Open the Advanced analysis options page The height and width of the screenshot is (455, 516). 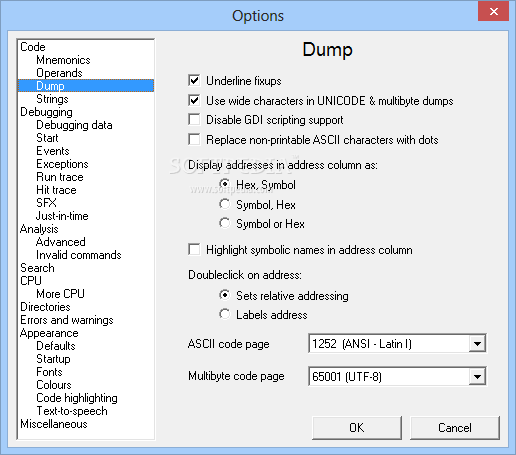tap(61, 242)
